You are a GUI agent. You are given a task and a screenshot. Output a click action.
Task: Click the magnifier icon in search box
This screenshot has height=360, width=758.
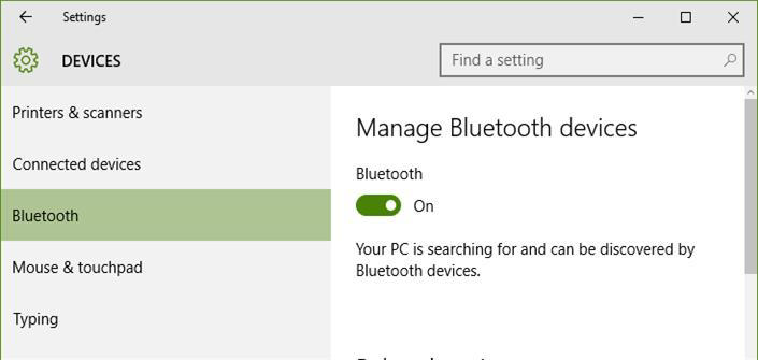(x=730, y=60)
